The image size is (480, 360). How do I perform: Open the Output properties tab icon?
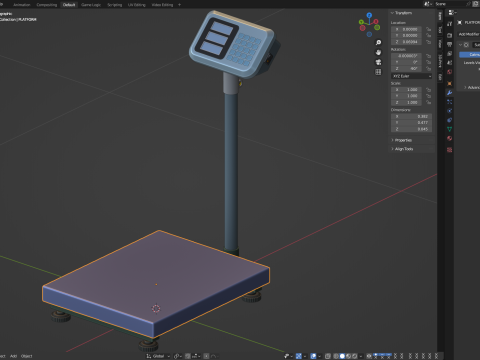tap(450, 44)
